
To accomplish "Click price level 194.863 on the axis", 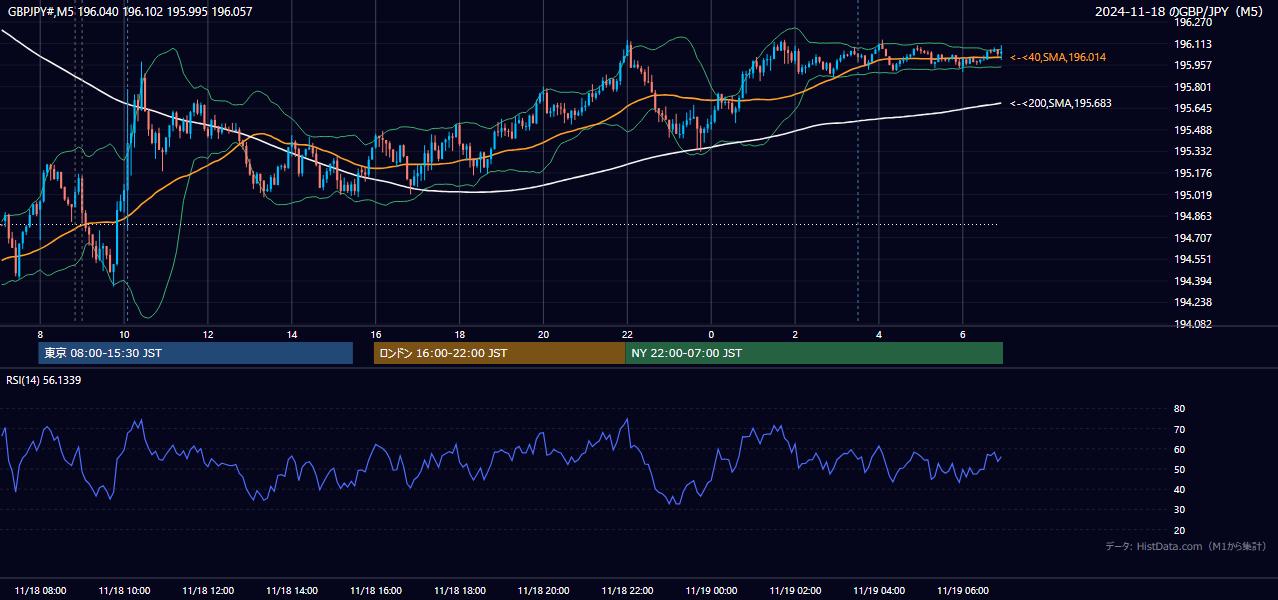I will point(1193,216).
